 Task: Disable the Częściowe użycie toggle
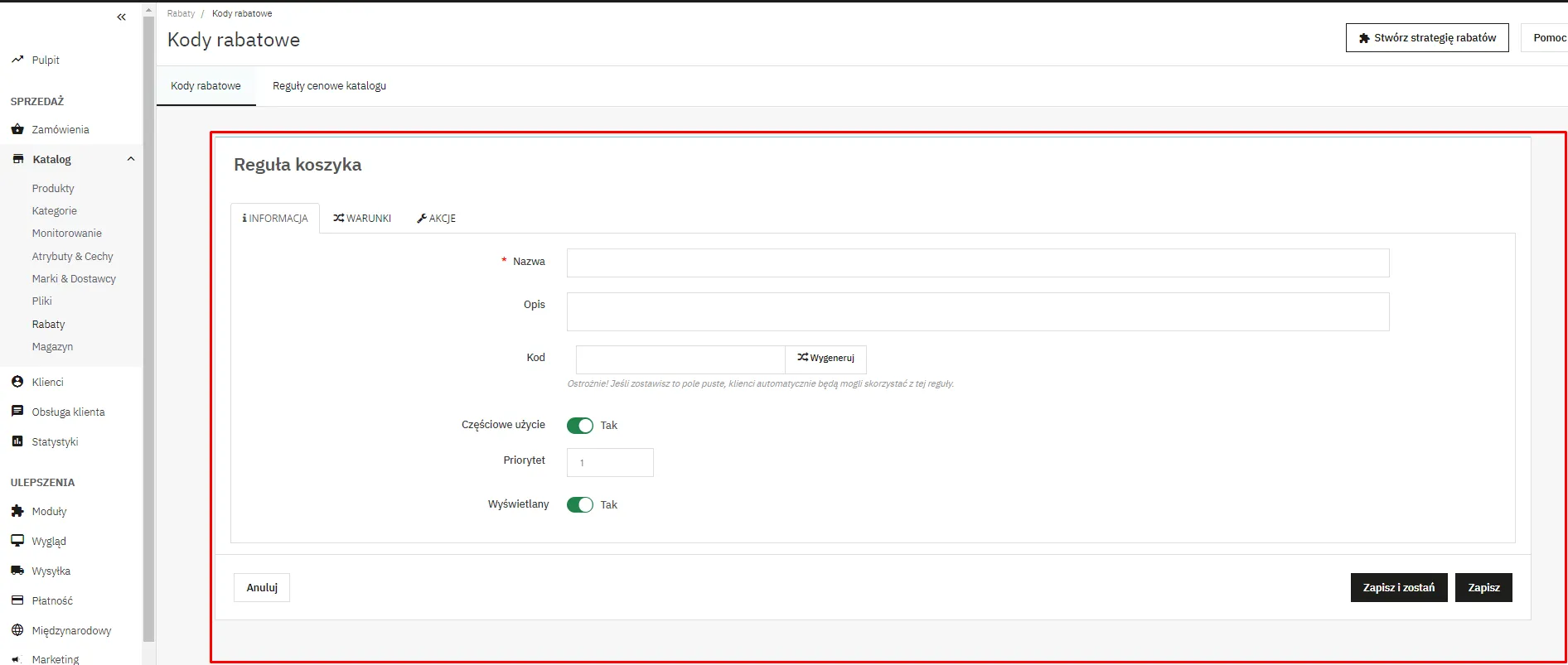point(580,426)
